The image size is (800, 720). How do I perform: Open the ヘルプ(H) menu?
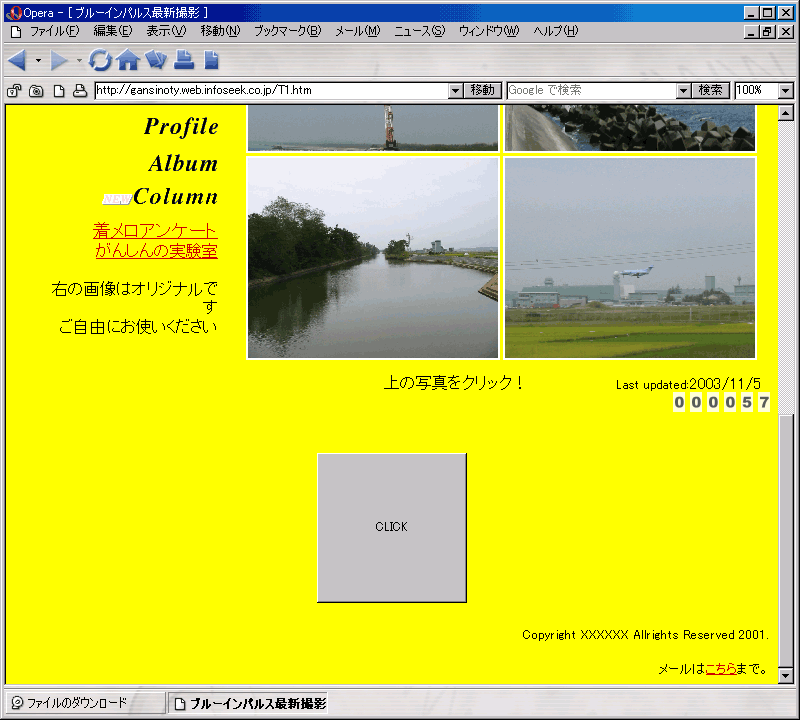tap(556, 31)
